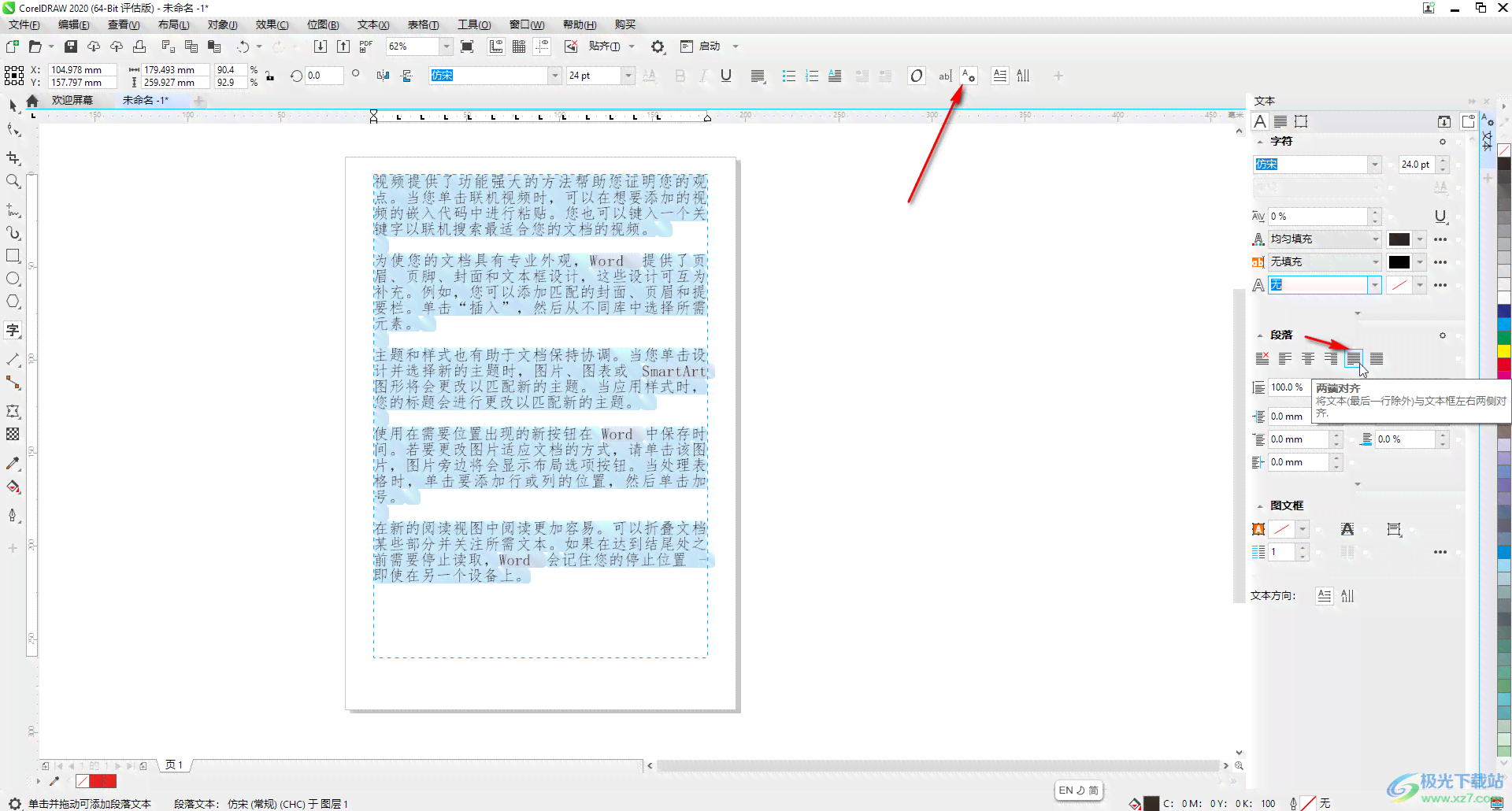Image resolution: width=1512 pixels, height=811 pixels.
Task: Select the Polygon tool
Action: (13, 302)
